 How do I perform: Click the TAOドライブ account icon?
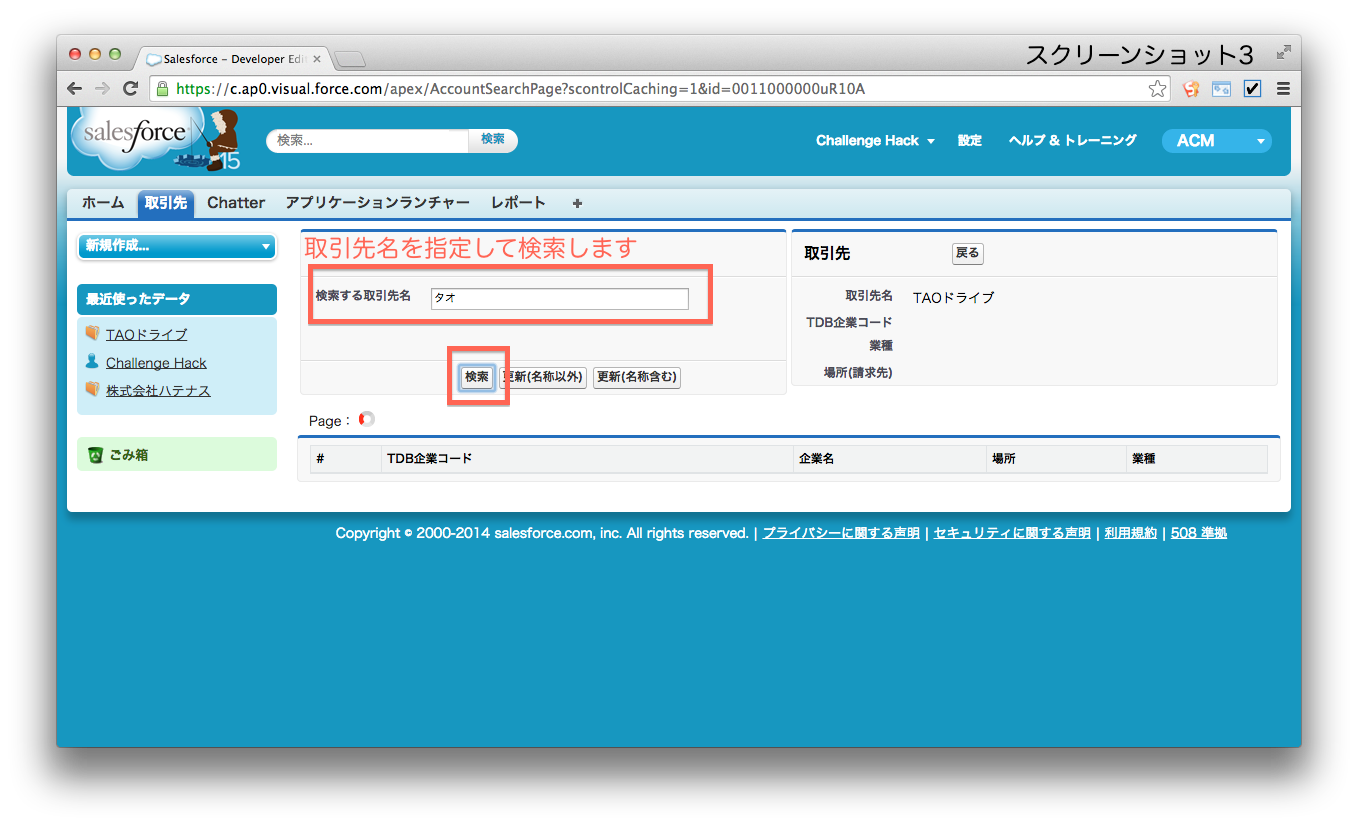coord(92,333)
